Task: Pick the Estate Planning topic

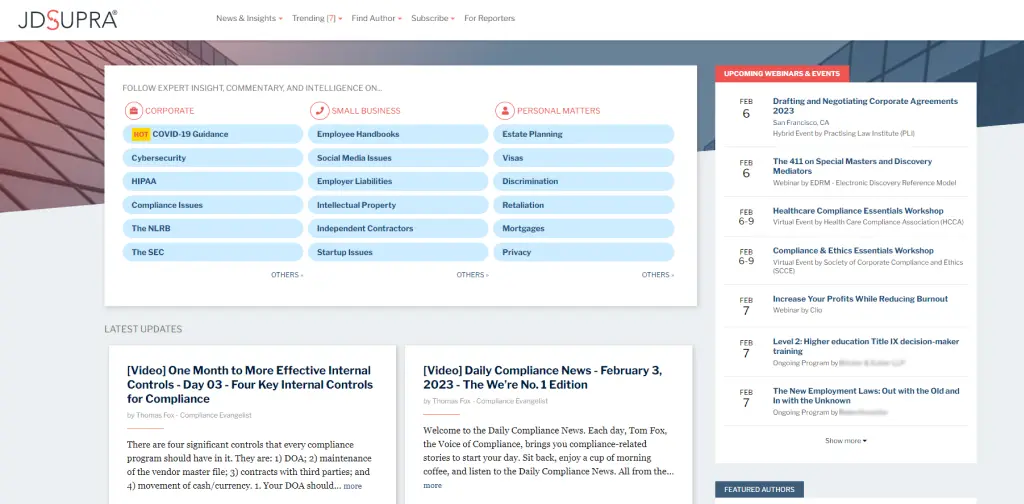Action: [584, 134]
